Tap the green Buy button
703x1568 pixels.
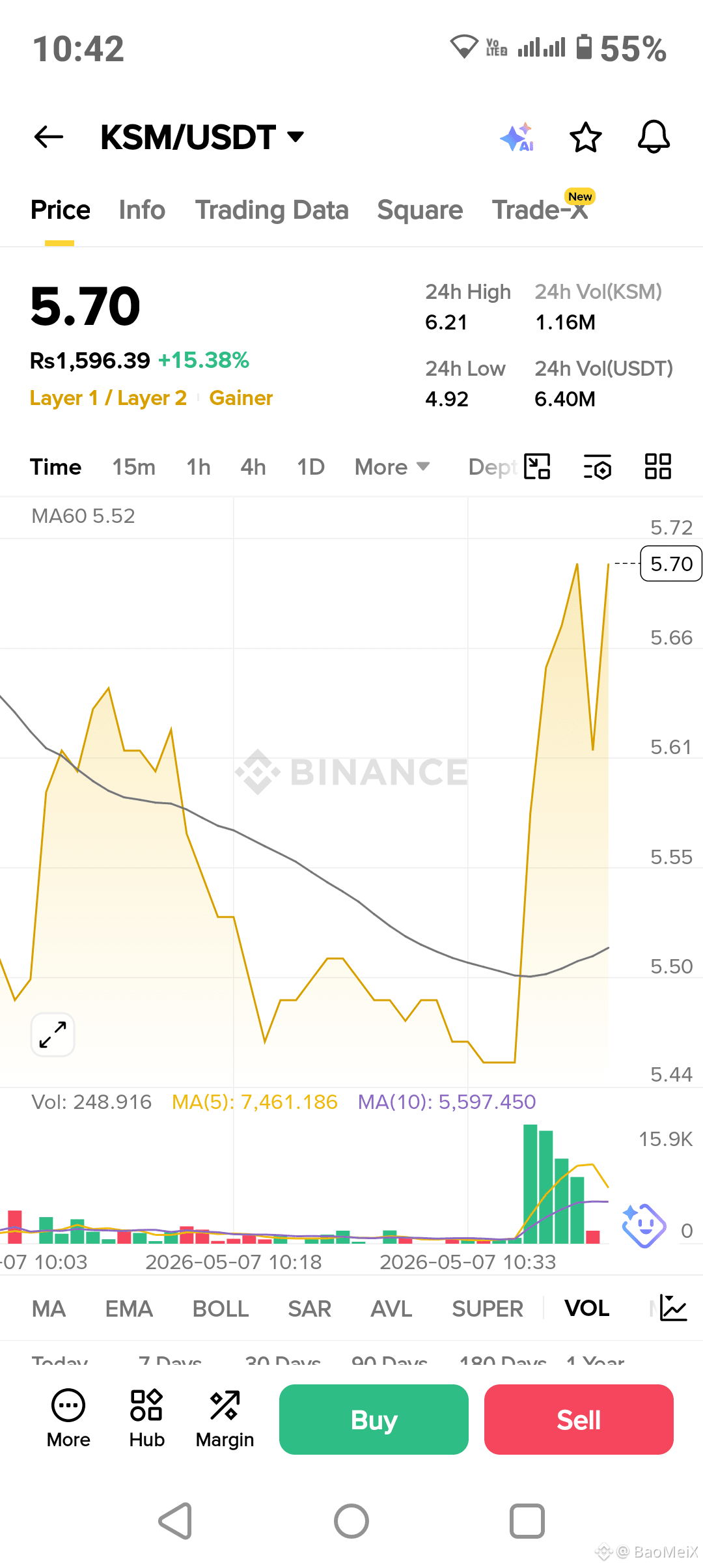click(374, 1420)
